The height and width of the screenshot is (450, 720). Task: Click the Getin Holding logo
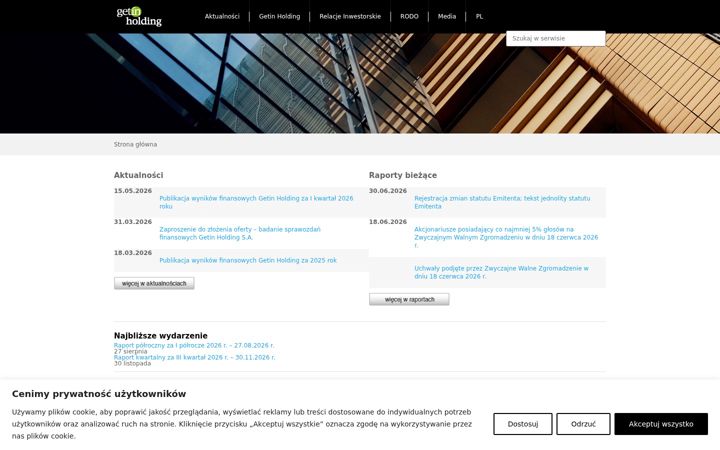coord(139,17)
